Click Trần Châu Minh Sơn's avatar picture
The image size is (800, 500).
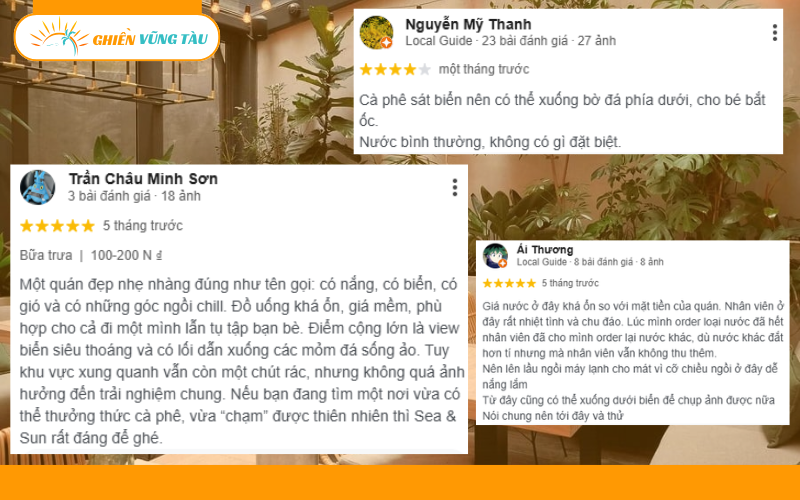(x=38, y=187)
